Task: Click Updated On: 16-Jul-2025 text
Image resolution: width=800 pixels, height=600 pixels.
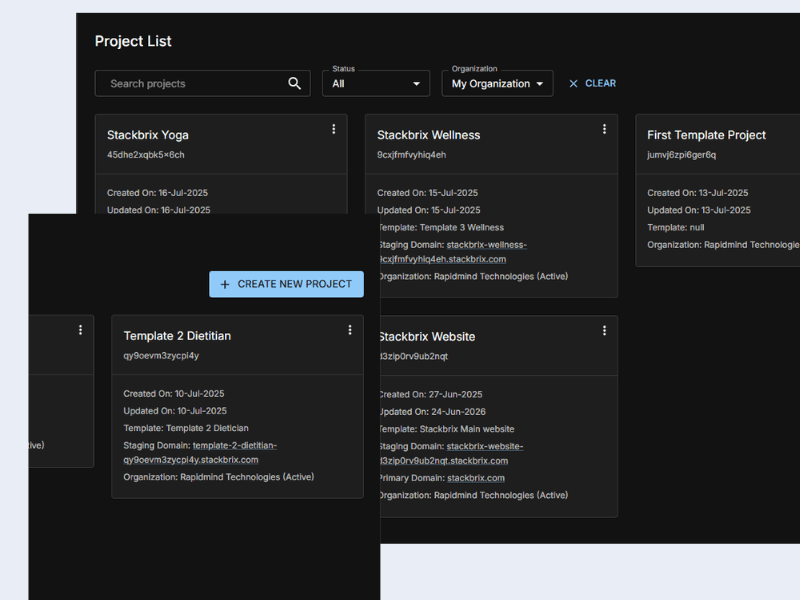Action: pos(159,210)
